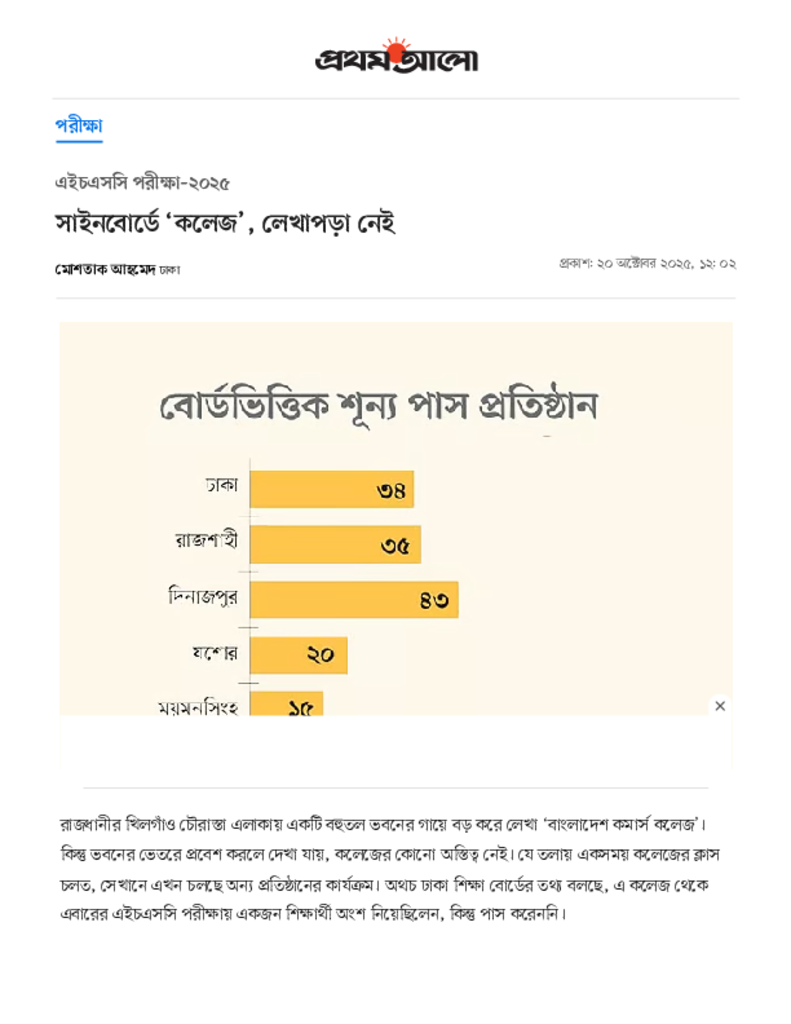This screenshot has width=791, height=1024.
Task: Close the overlay with the X button
Action: pyautogui.click(x=720, y=706)
